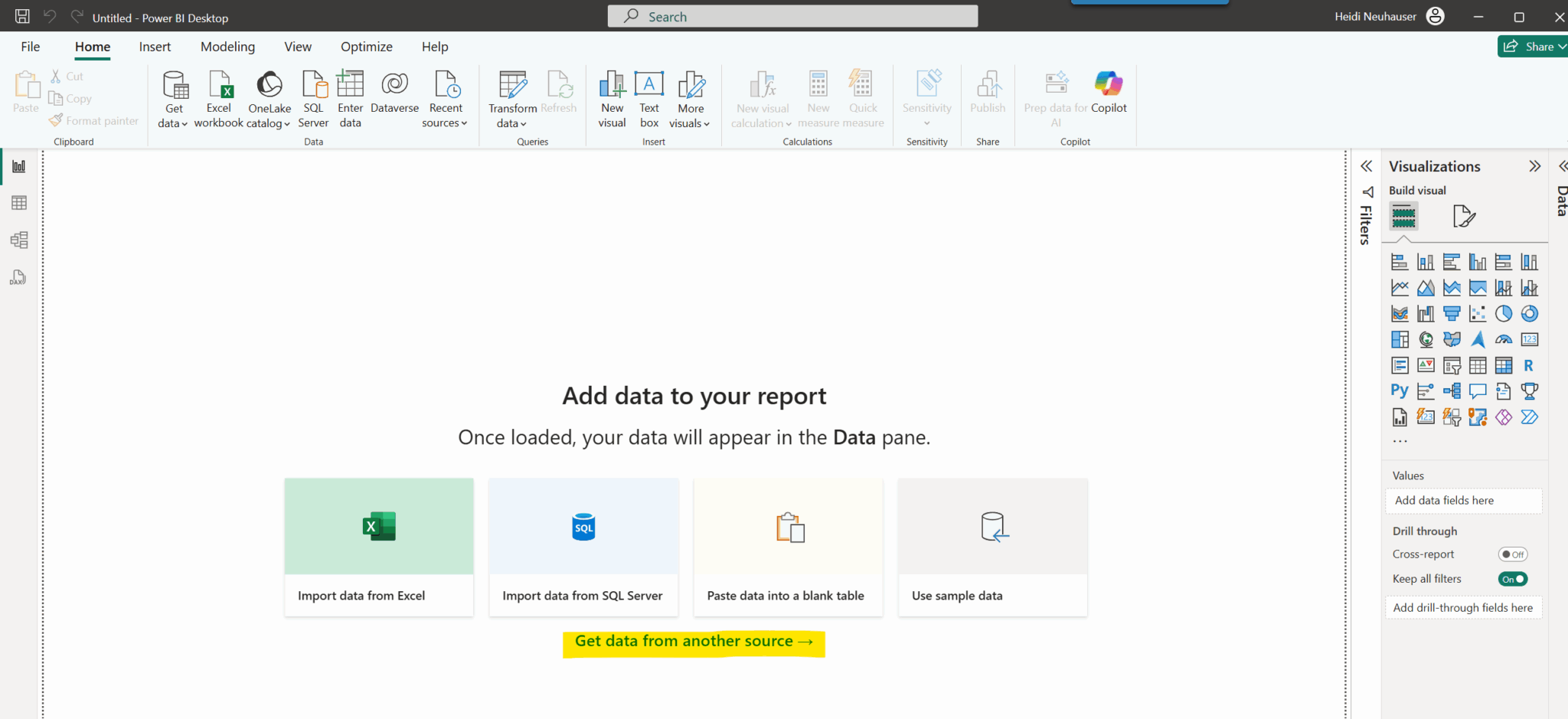Click the Search box in title bar

[792, 16]
